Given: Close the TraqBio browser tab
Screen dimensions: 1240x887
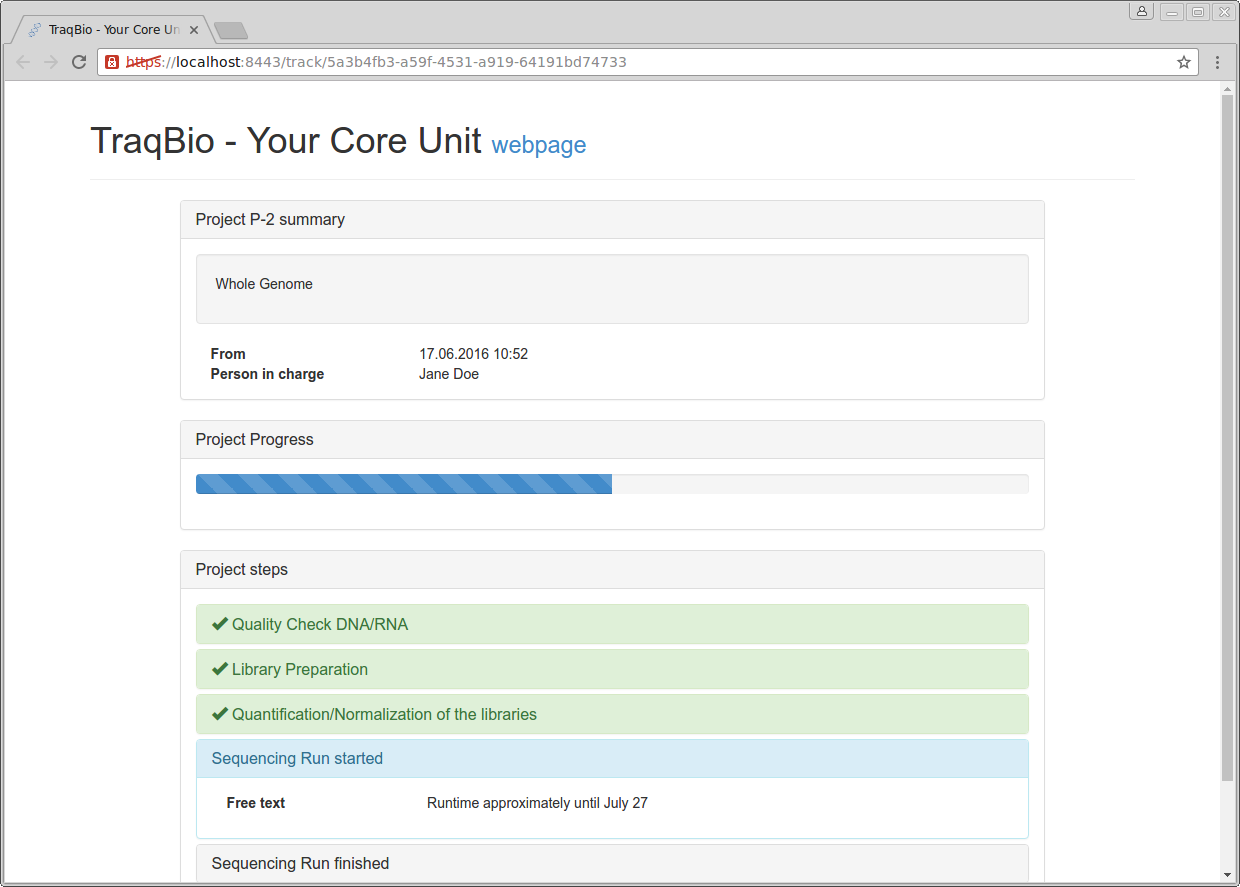Looking at the screenshot, I should (194, 30).
